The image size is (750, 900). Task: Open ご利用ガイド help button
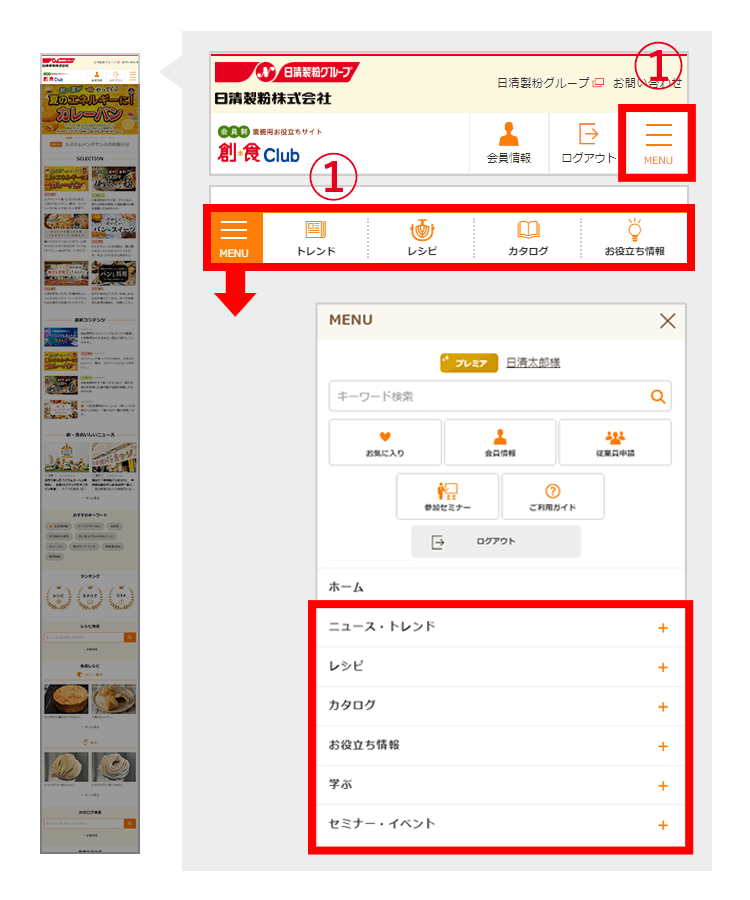[x=552, y=497]
